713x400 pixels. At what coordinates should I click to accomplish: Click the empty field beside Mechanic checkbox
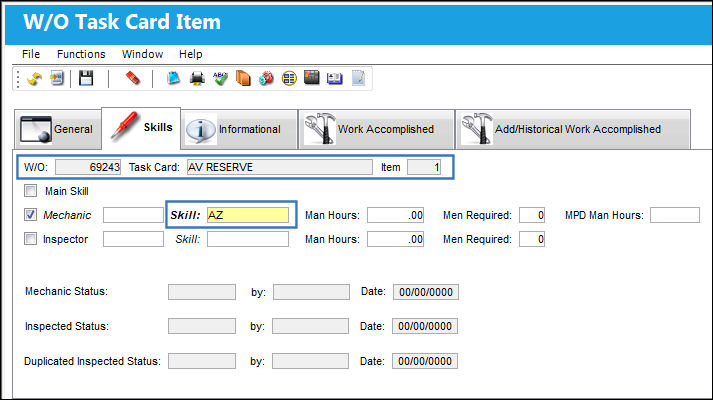pos(133,215)
